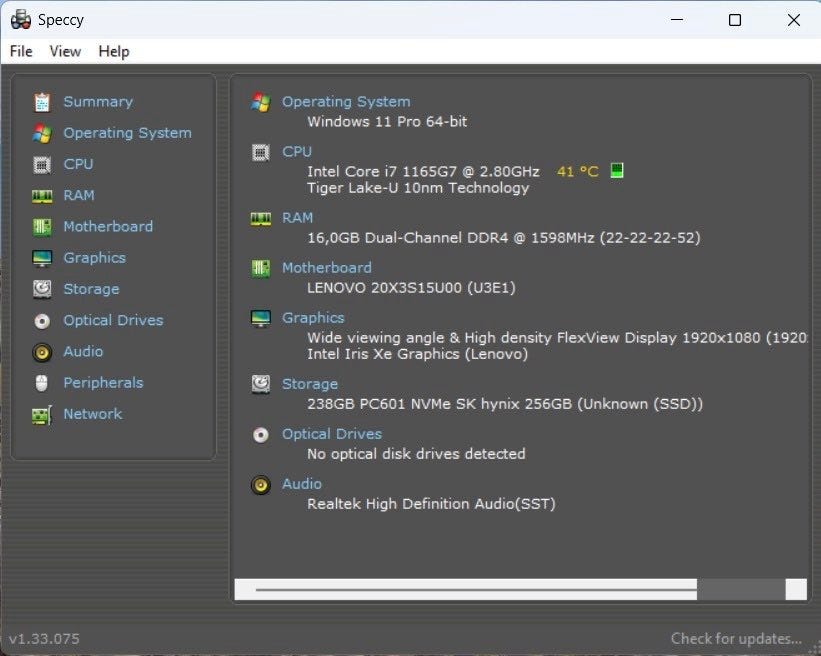Viewport: 821px width, 656px height.
Task: Click the Optical Drives disc icon in sidebar
Action: tap(42, 321)
